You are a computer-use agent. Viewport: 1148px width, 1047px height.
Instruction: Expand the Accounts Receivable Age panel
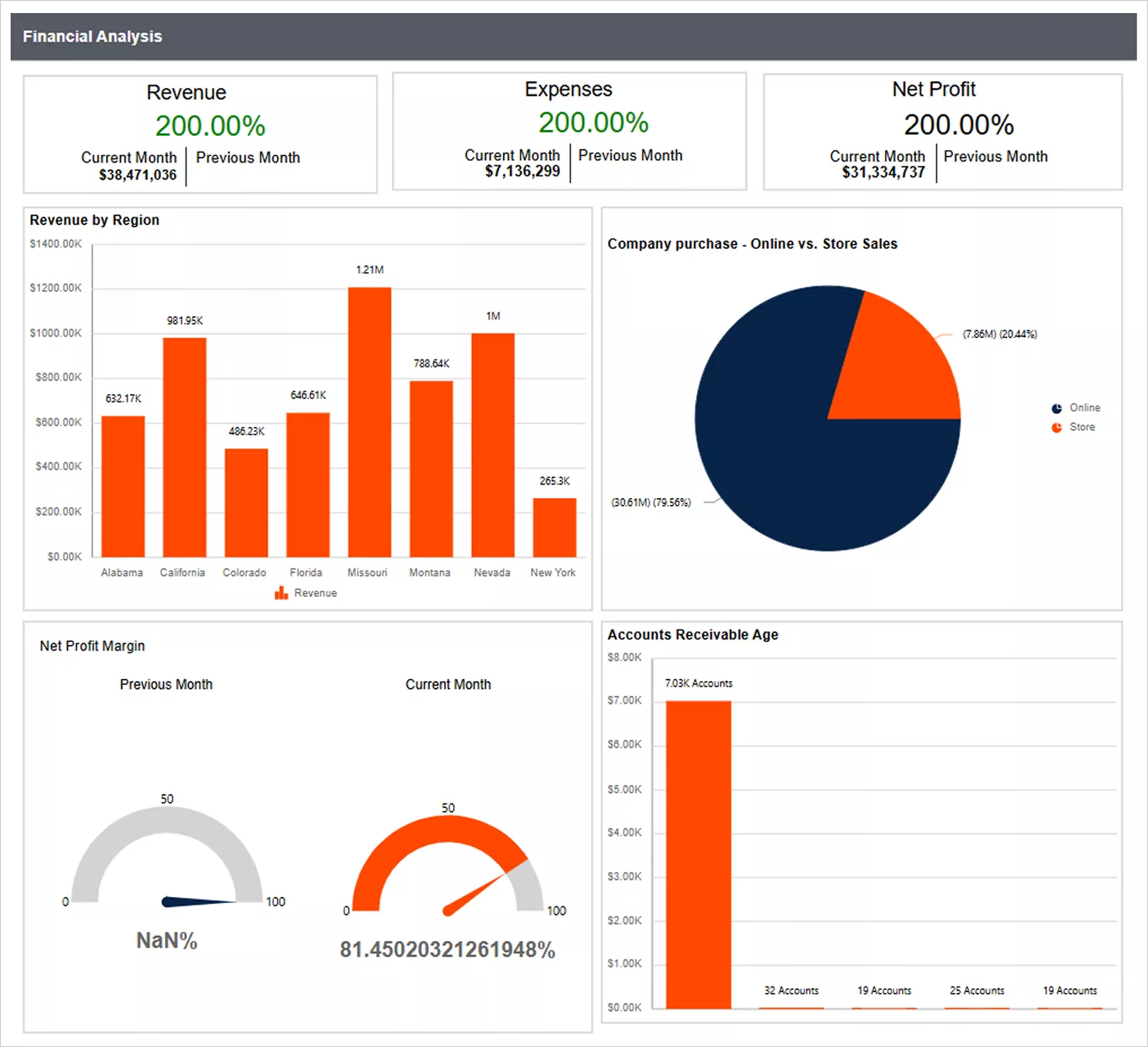692,634
